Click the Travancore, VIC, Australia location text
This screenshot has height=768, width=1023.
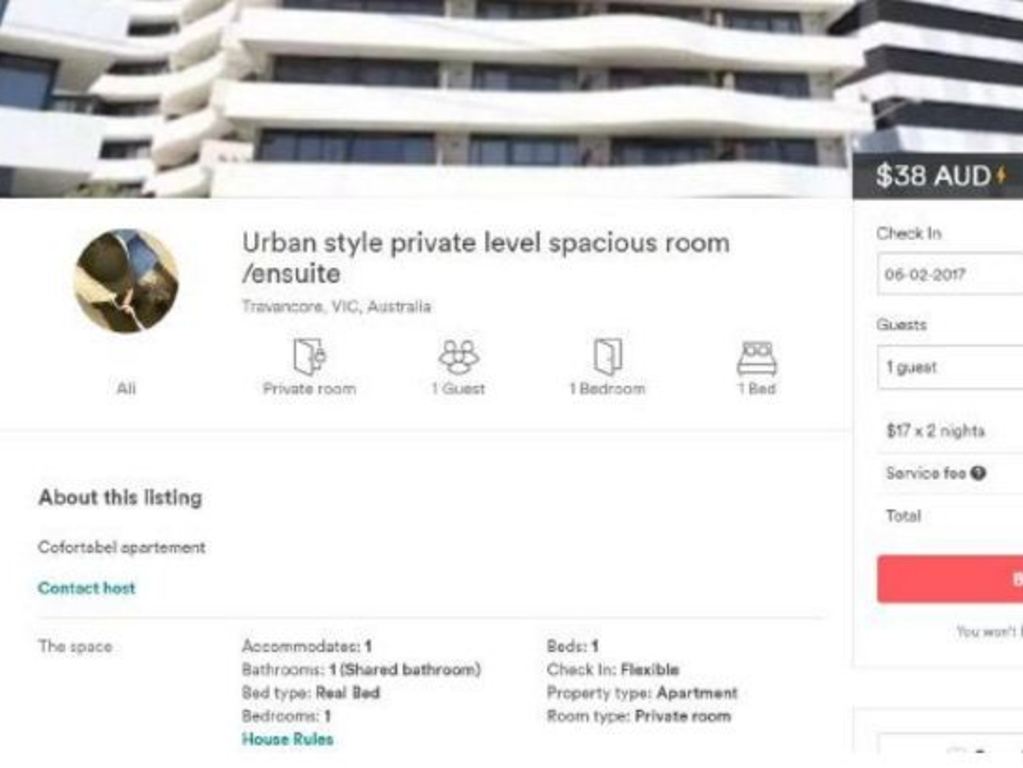tap(337, 307)
